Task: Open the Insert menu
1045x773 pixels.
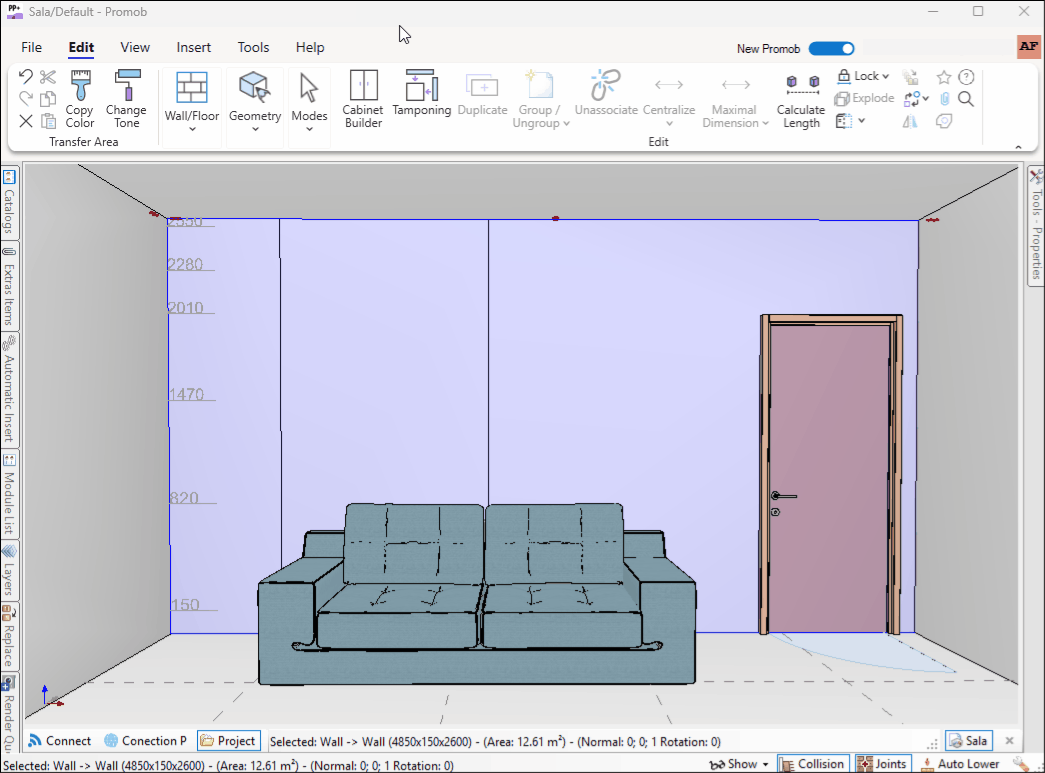Action: (x=194, y=47)
